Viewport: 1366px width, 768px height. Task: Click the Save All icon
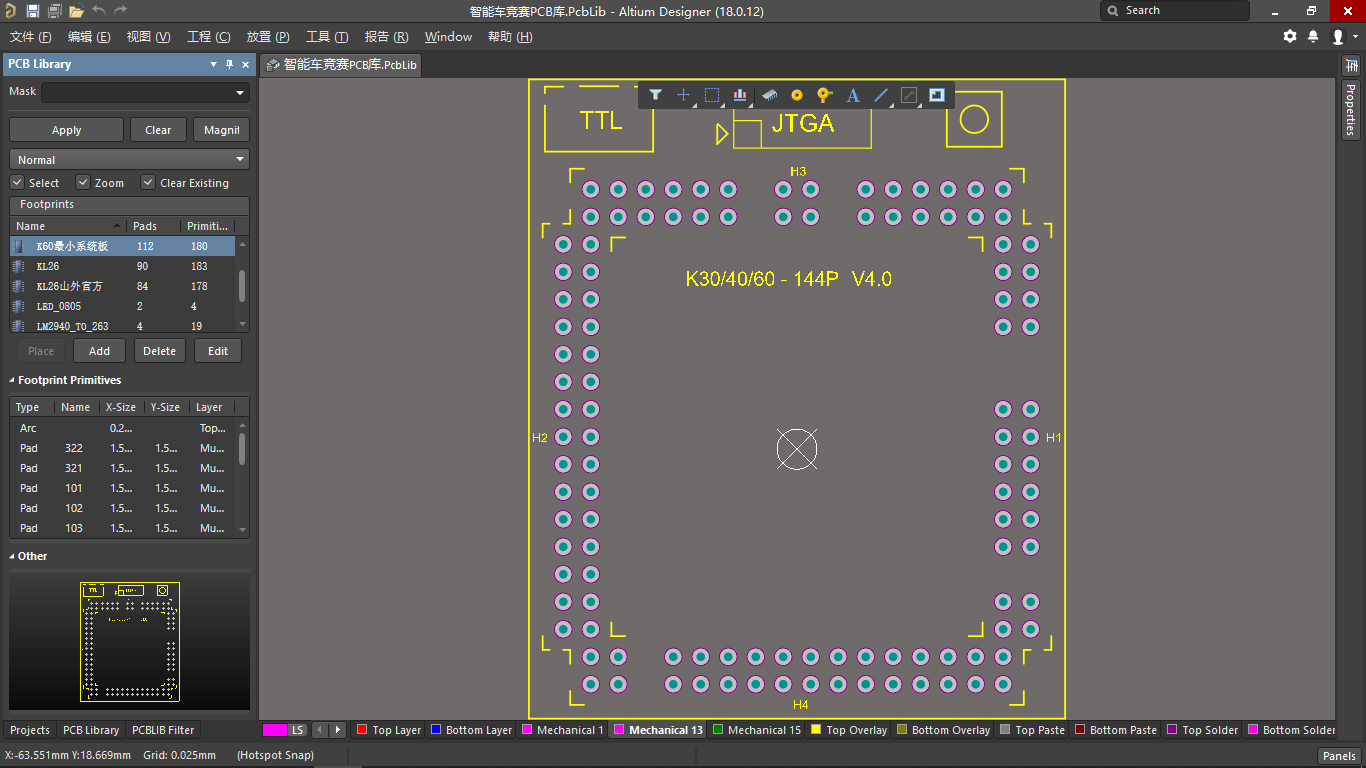(54, 11)
